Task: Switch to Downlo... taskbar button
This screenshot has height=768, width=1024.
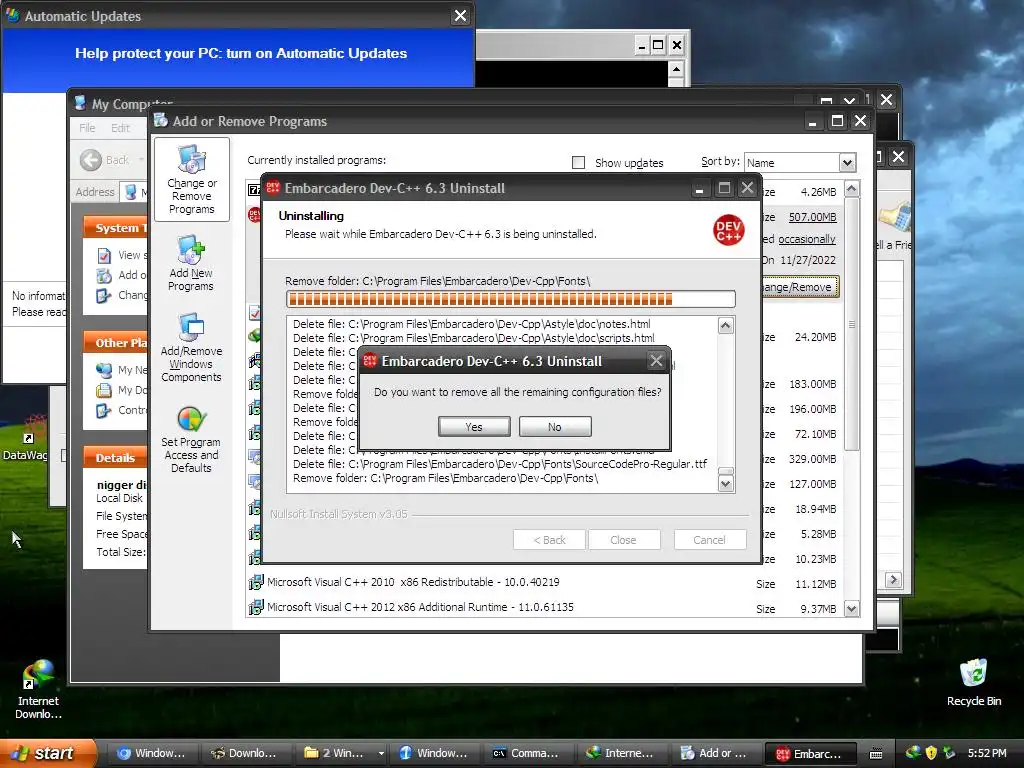Action: (x=244, y=753)
